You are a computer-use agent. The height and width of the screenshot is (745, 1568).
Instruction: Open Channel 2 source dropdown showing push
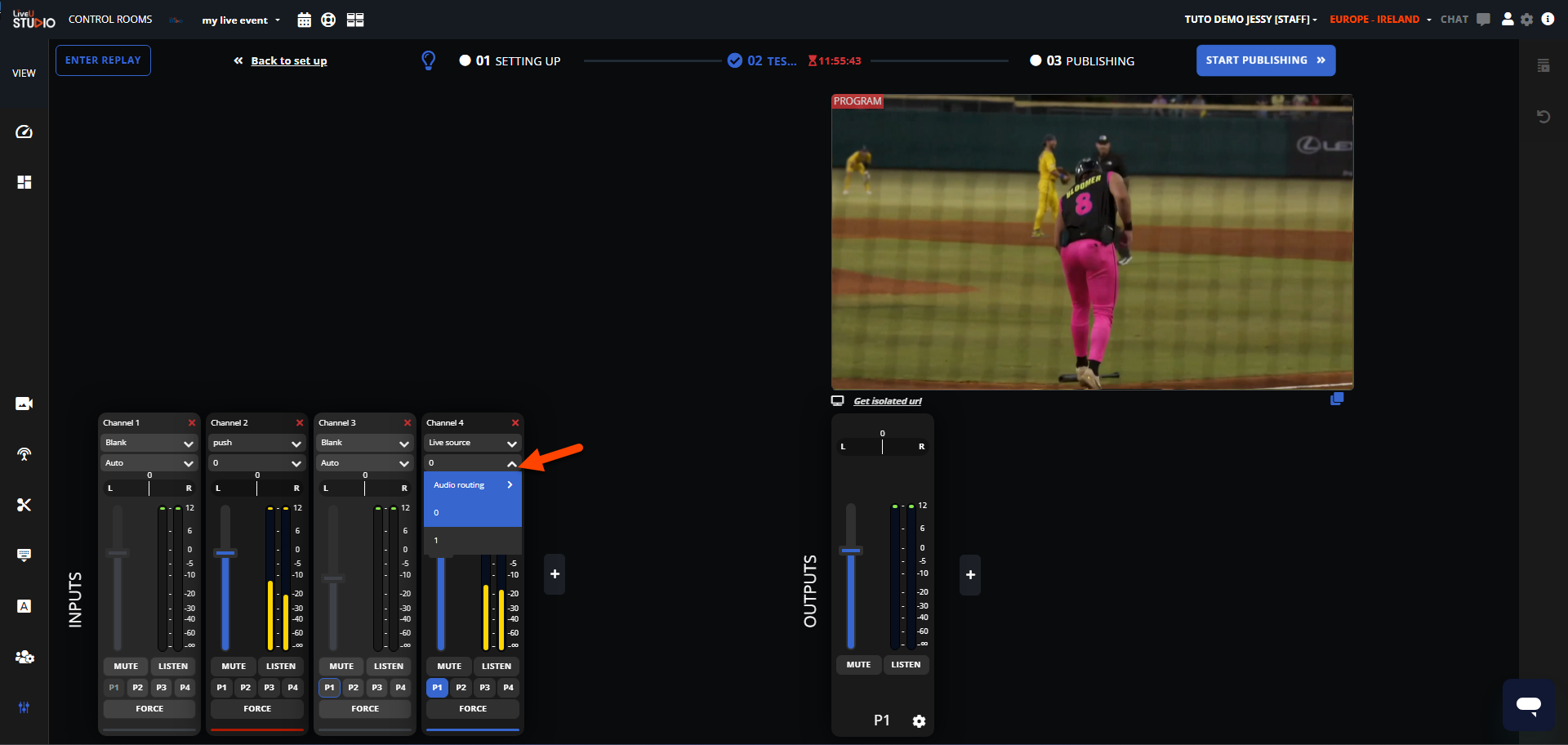[x=256, y=443]
